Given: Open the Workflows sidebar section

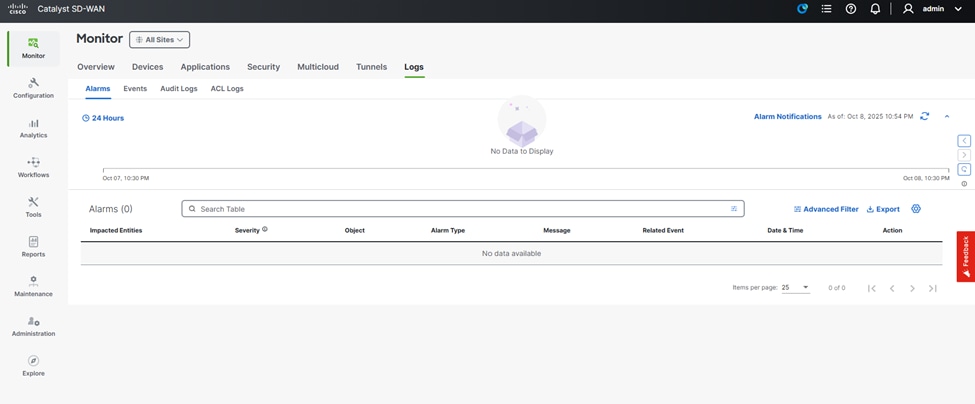Looking at the screenshot, I should coord(34,168).
